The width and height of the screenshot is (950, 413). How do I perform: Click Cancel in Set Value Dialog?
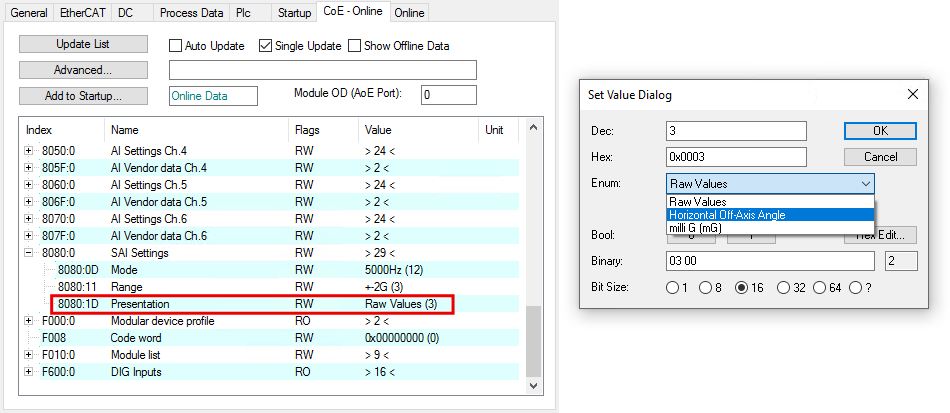(880, 157)
